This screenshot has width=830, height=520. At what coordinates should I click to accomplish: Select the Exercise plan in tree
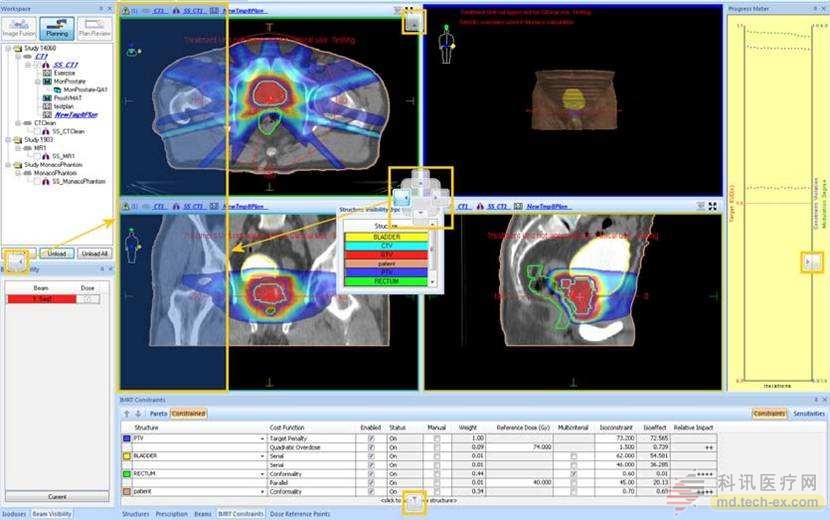(x=64, y=73)
